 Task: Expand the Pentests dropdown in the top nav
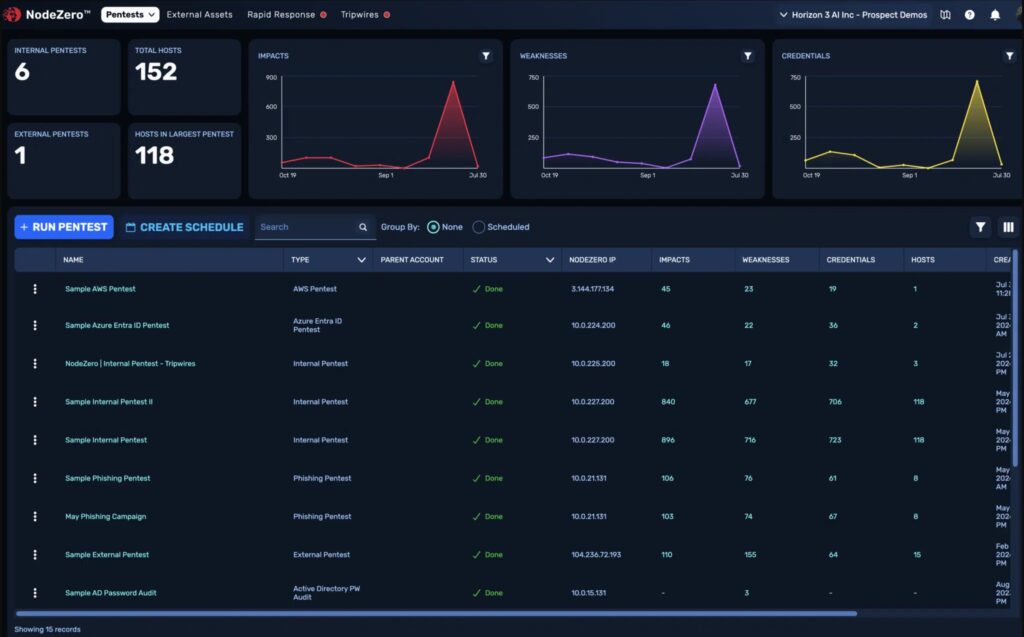pos(130,14)
